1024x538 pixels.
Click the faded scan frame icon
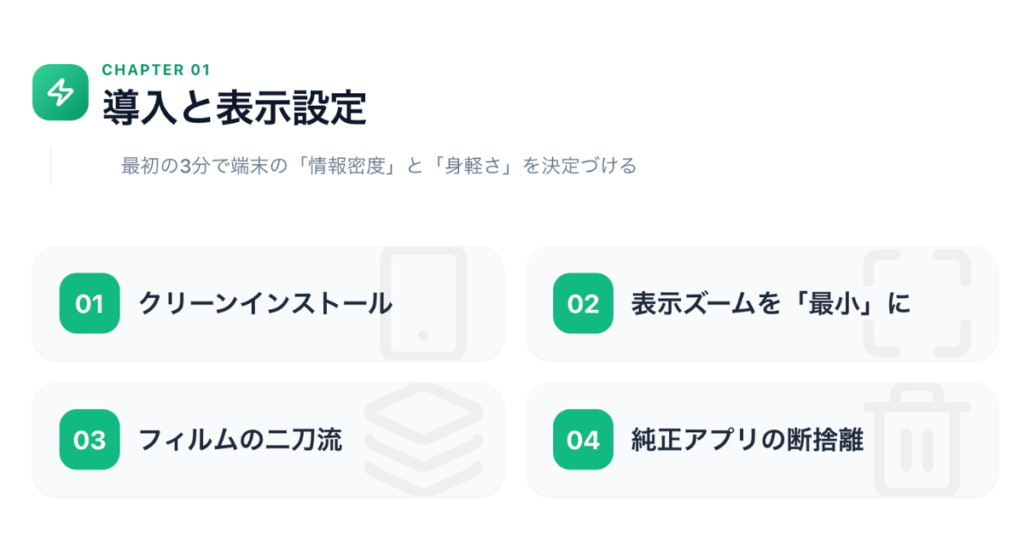[916, 303]
